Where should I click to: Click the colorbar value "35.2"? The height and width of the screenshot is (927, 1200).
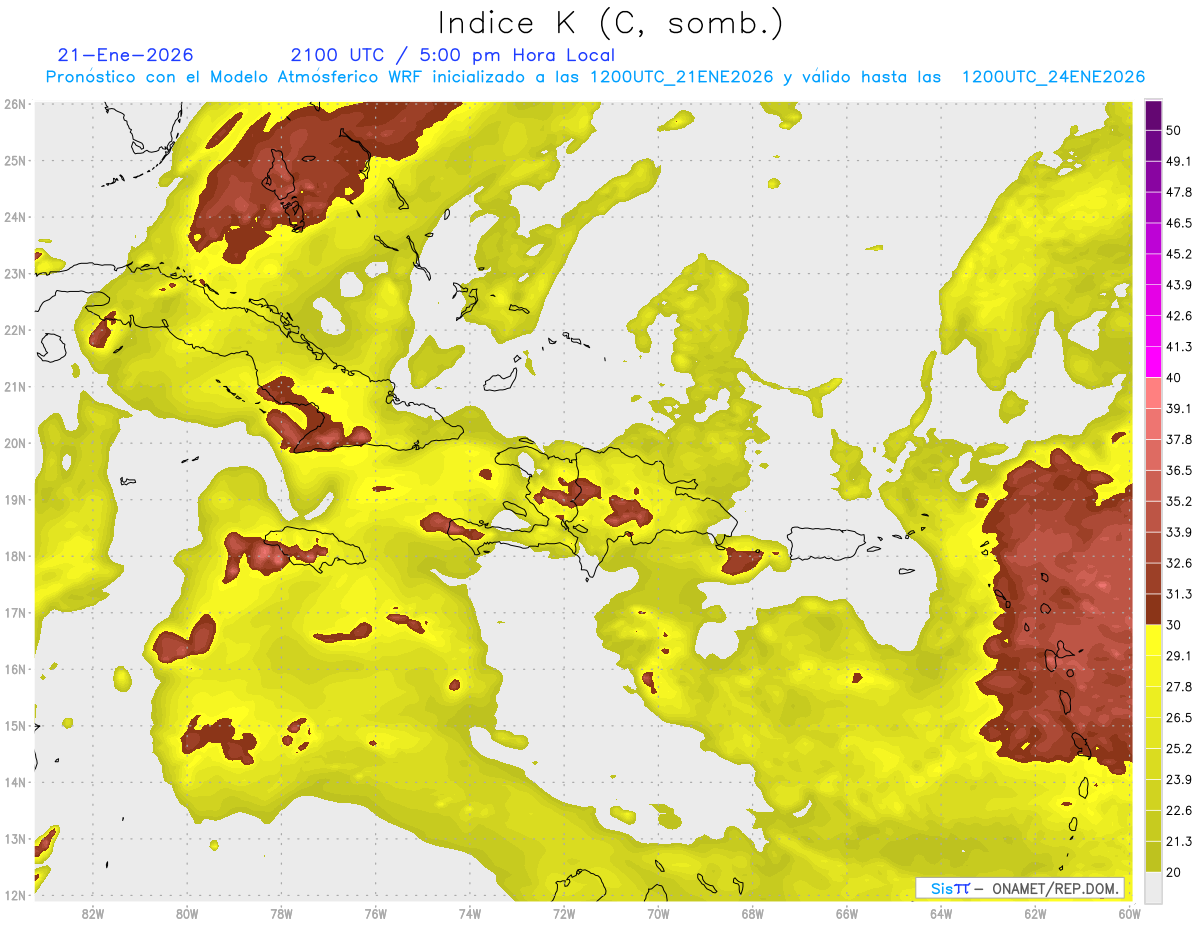click(x=1178, y=501)
